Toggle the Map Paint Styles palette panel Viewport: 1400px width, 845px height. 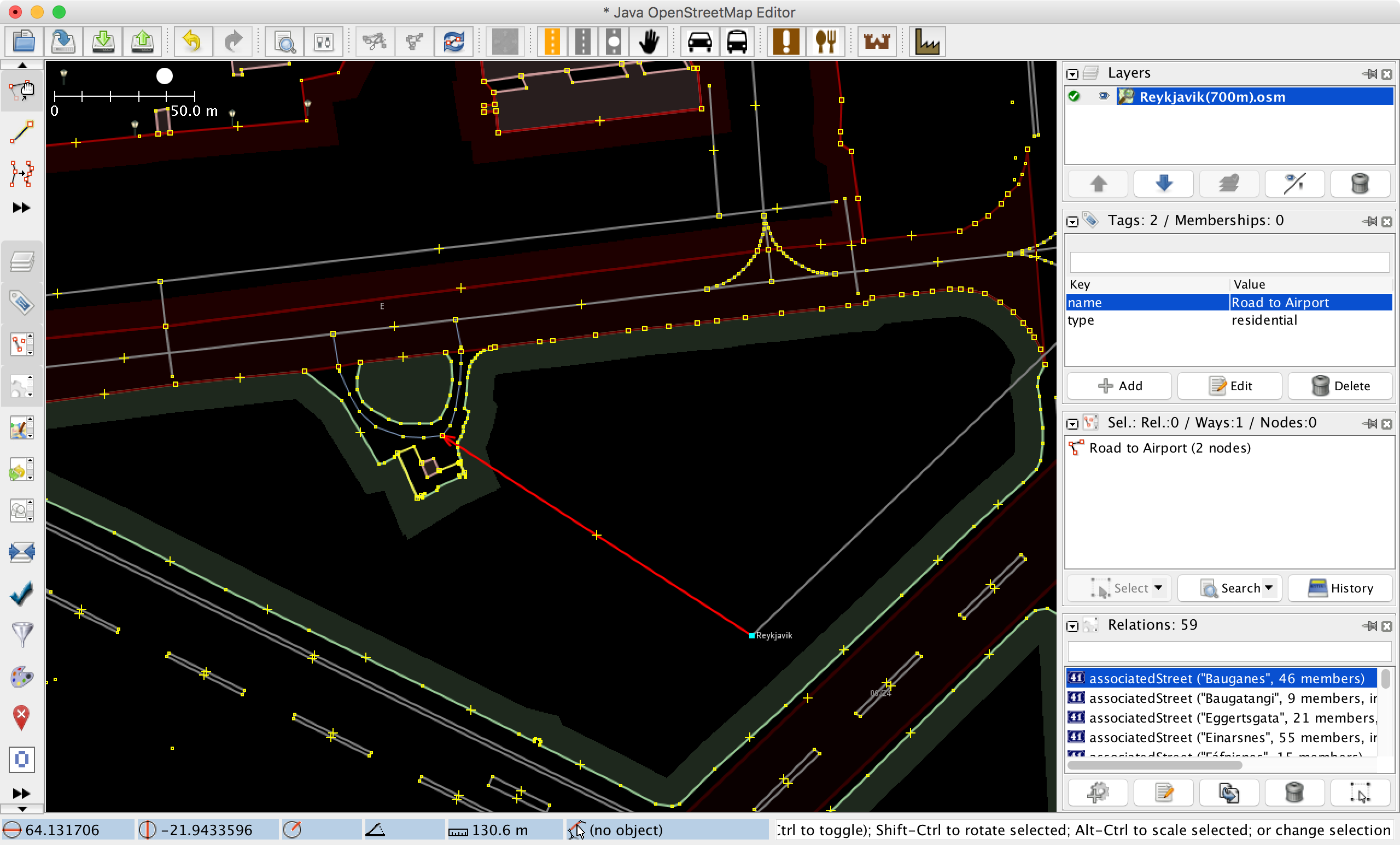(21, 676)
